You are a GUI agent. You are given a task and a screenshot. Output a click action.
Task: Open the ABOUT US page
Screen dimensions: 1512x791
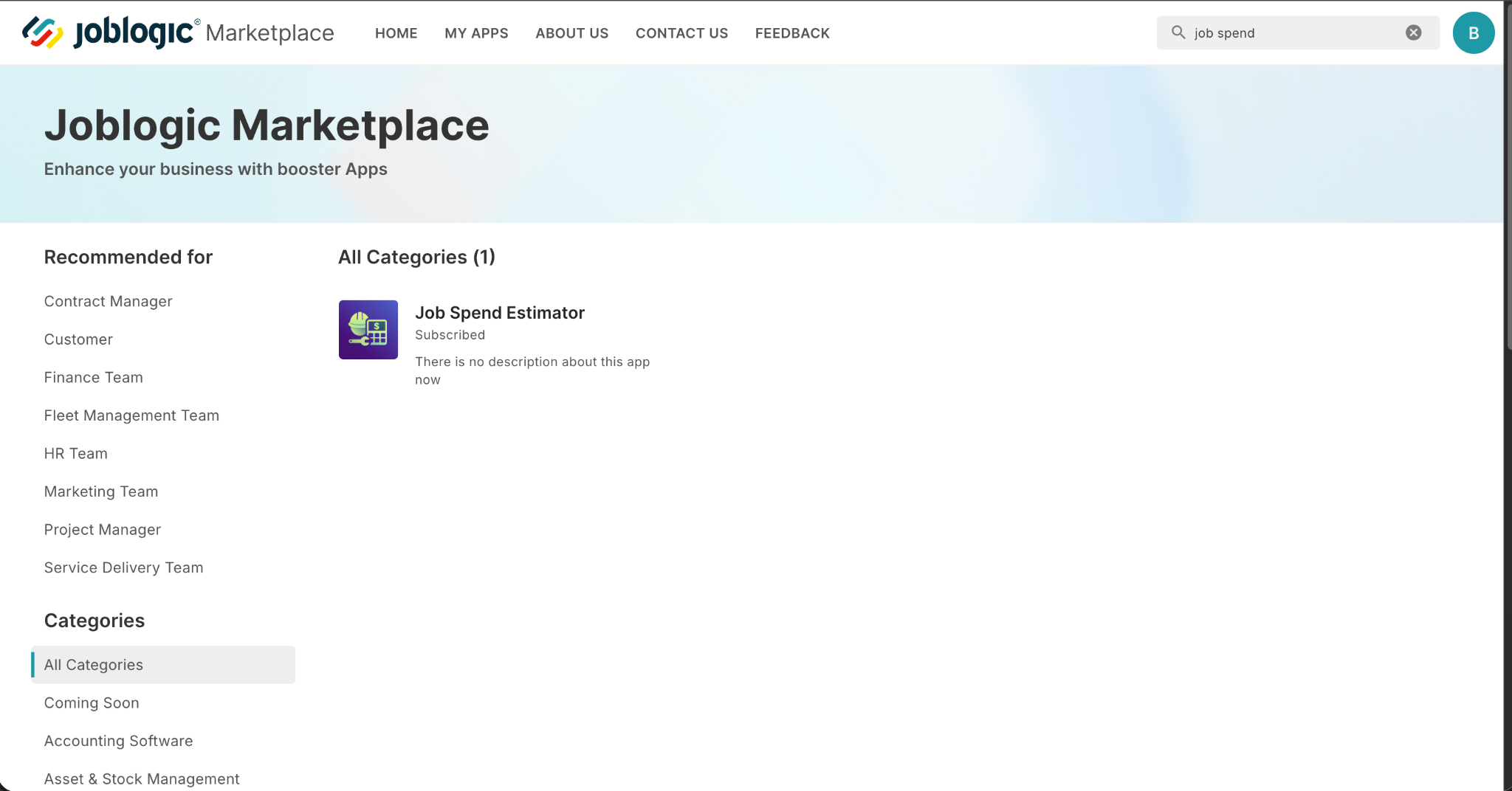[572, 33]
